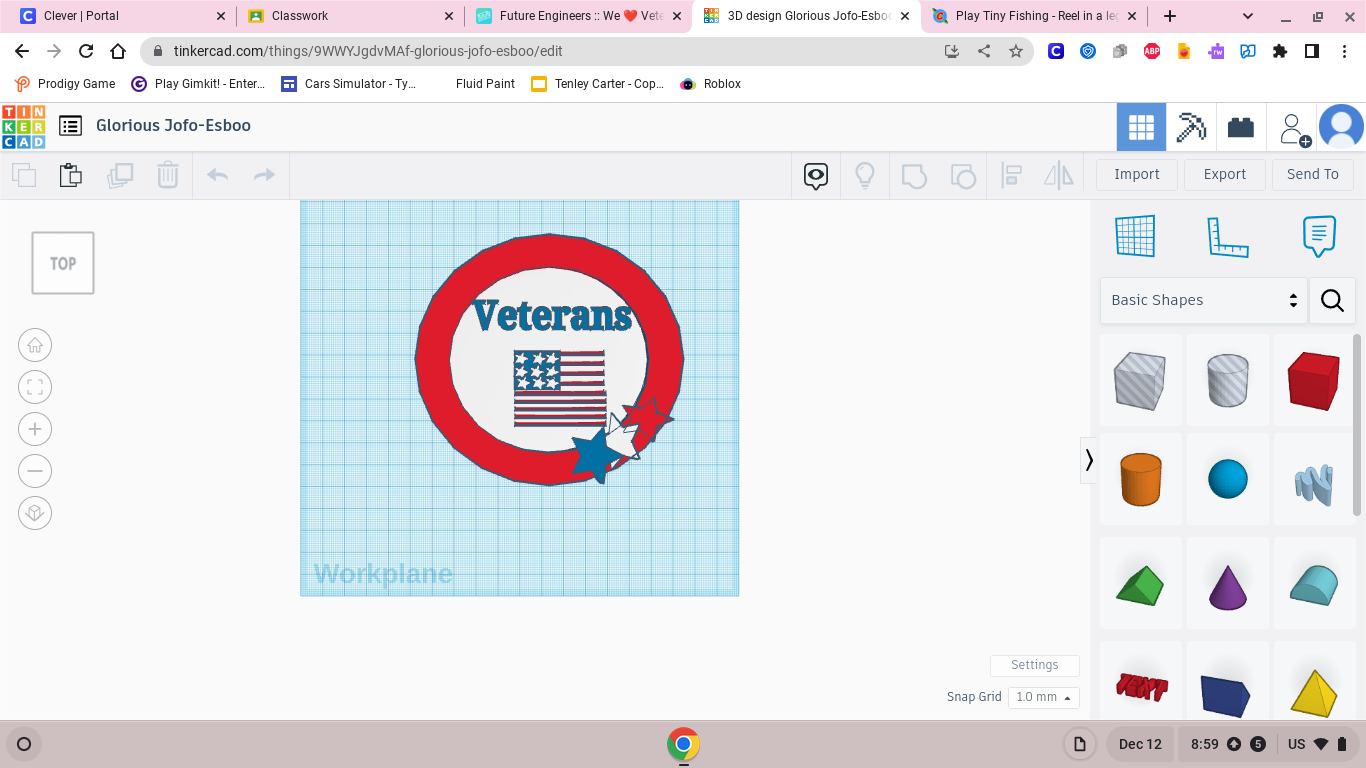
Task: Zoom out with the minus button
Action: tap(35, 471)
